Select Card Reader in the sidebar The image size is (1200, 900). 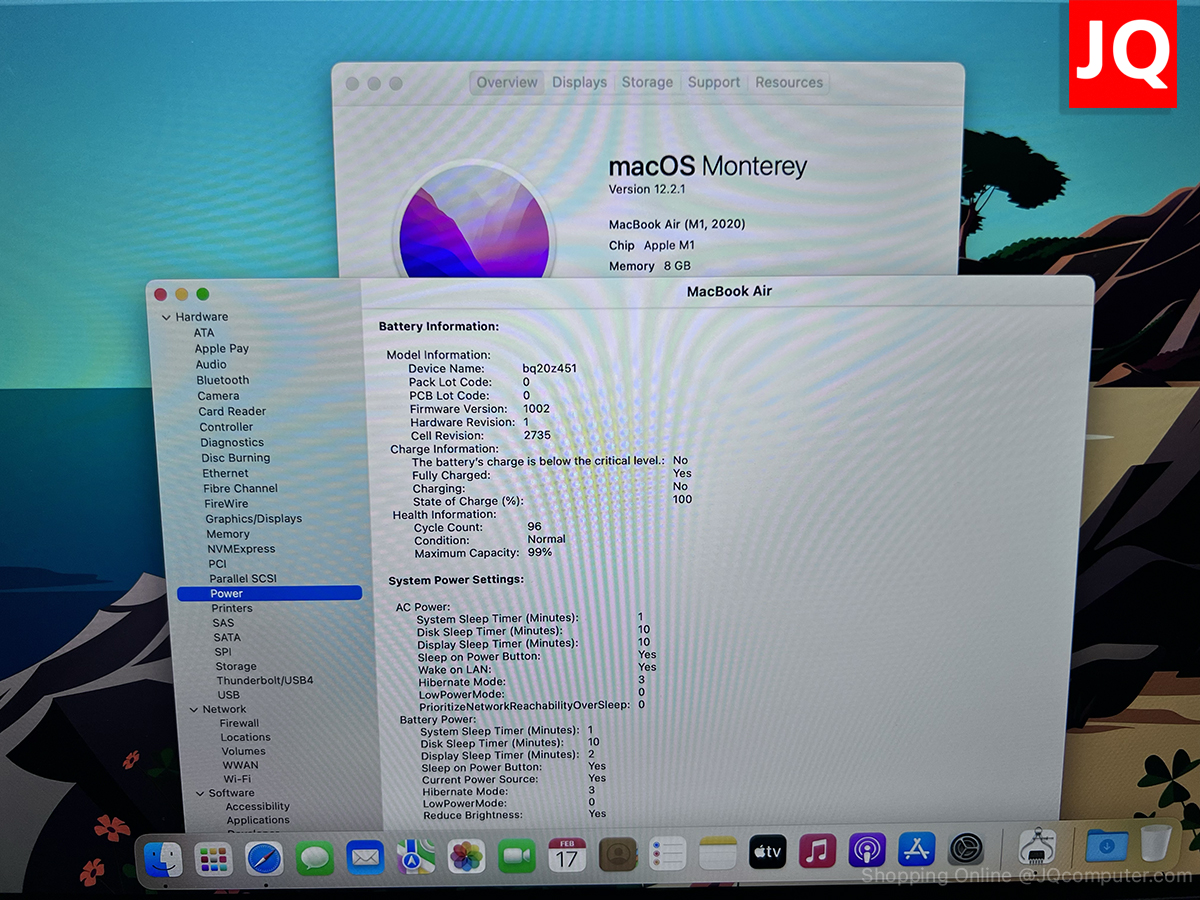click(232, 412)
